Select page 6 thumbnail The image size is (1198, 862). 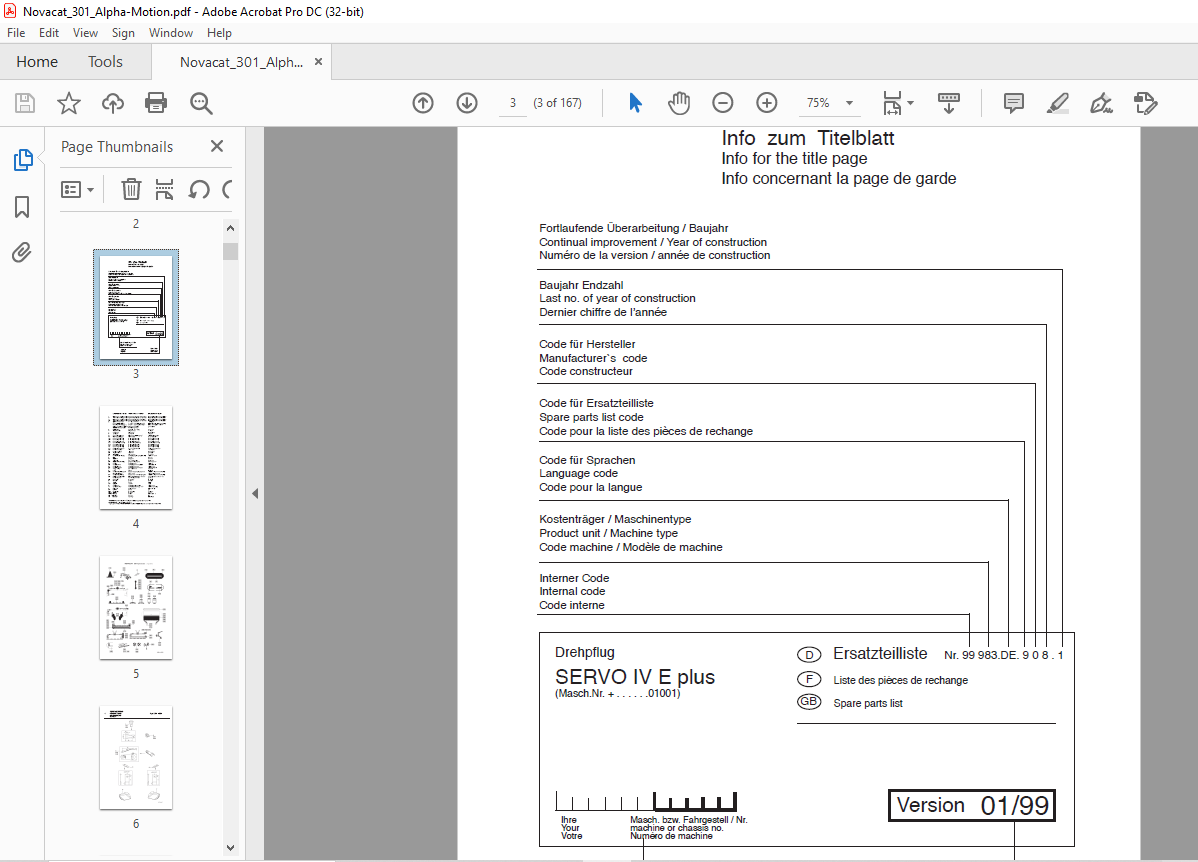136,757
